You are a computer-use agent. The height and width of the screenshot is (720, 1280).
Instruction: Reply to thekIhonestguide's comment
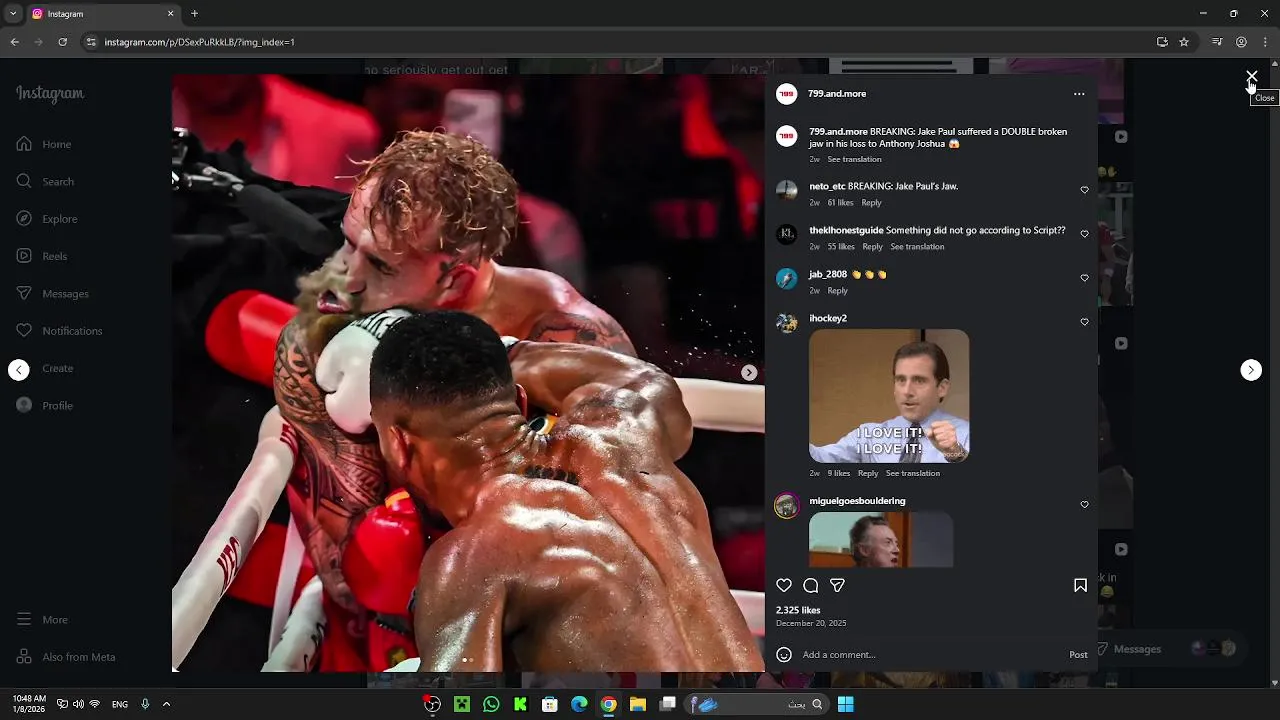(x=873, y=247)
